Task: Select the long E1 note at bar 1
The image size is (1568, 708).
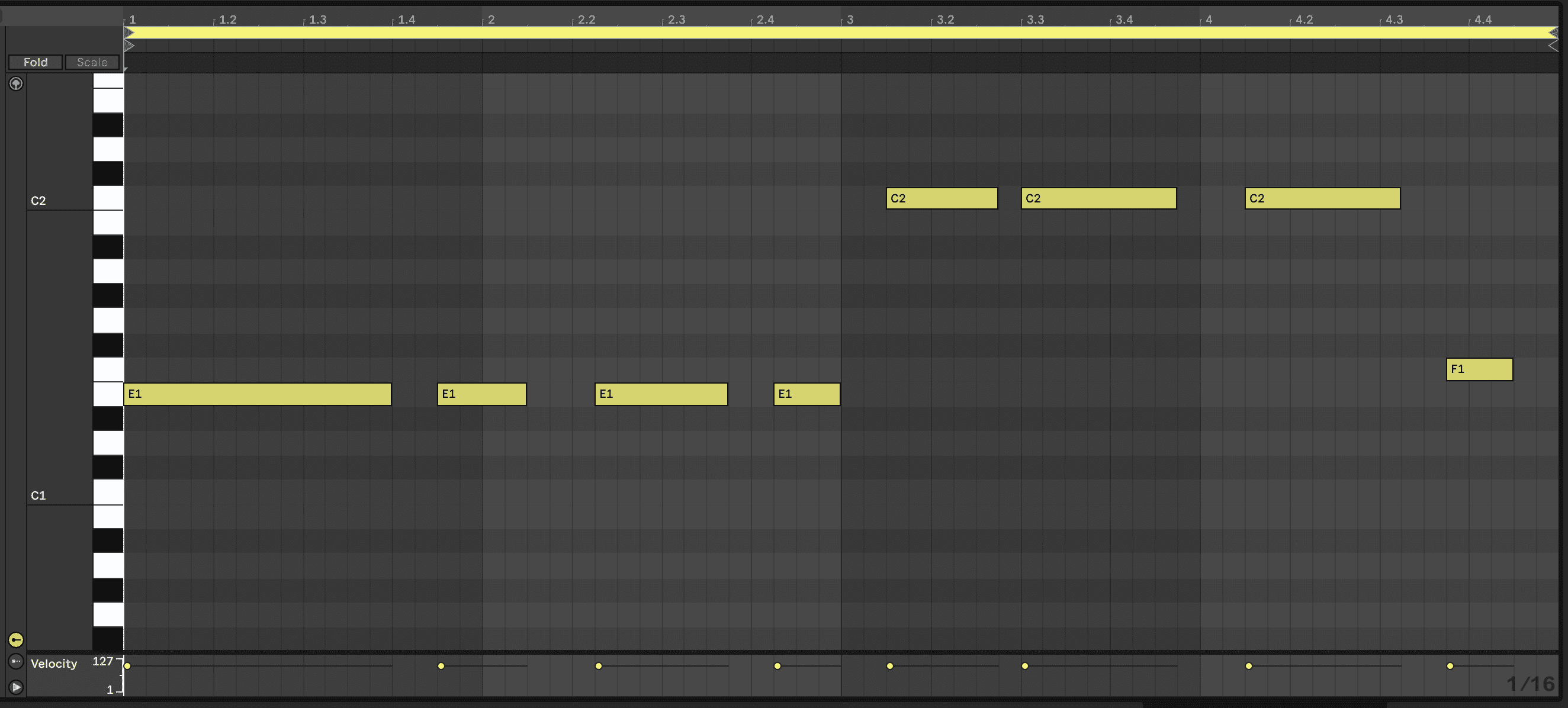Action: point(257,394)
